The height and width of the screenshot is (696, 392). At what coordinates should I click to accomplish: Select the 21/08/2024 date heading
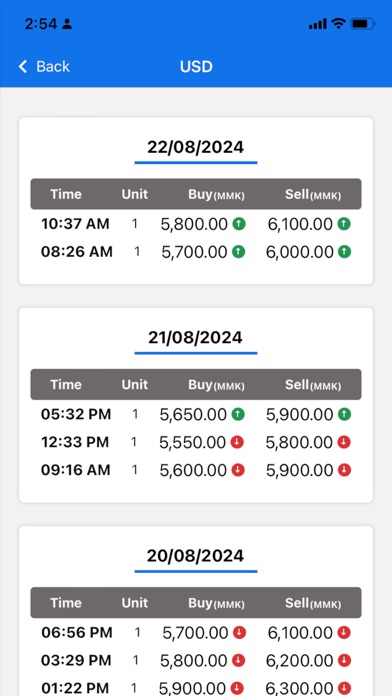(196, 337)
